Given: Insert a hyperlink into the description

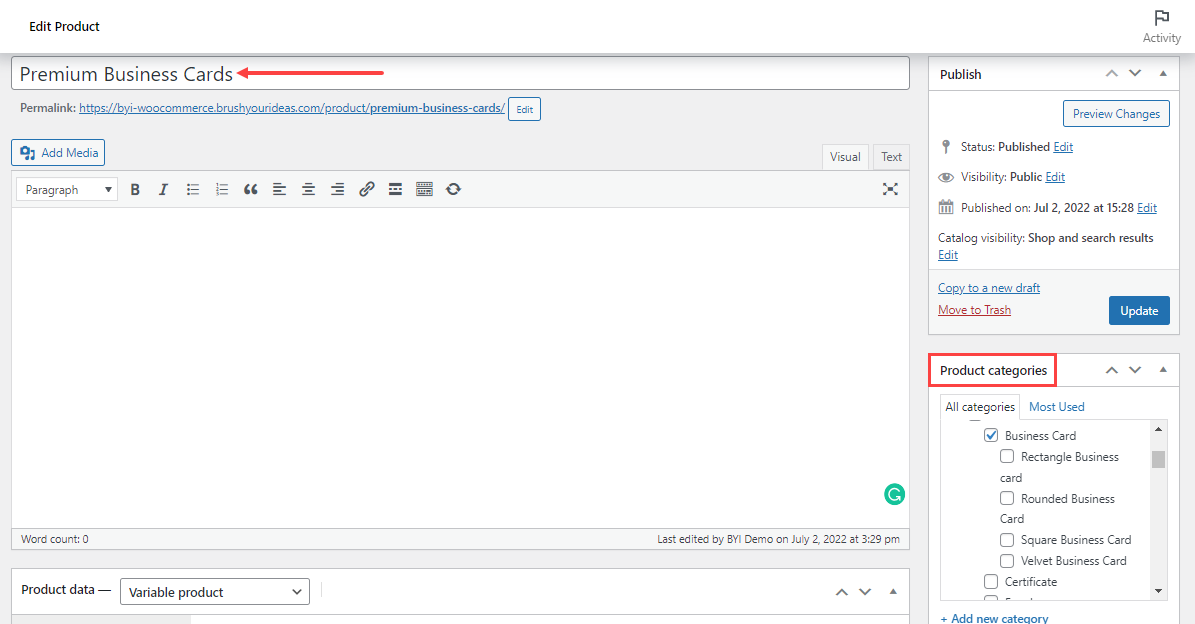Looking at the screenshot, I should [366, 189].
